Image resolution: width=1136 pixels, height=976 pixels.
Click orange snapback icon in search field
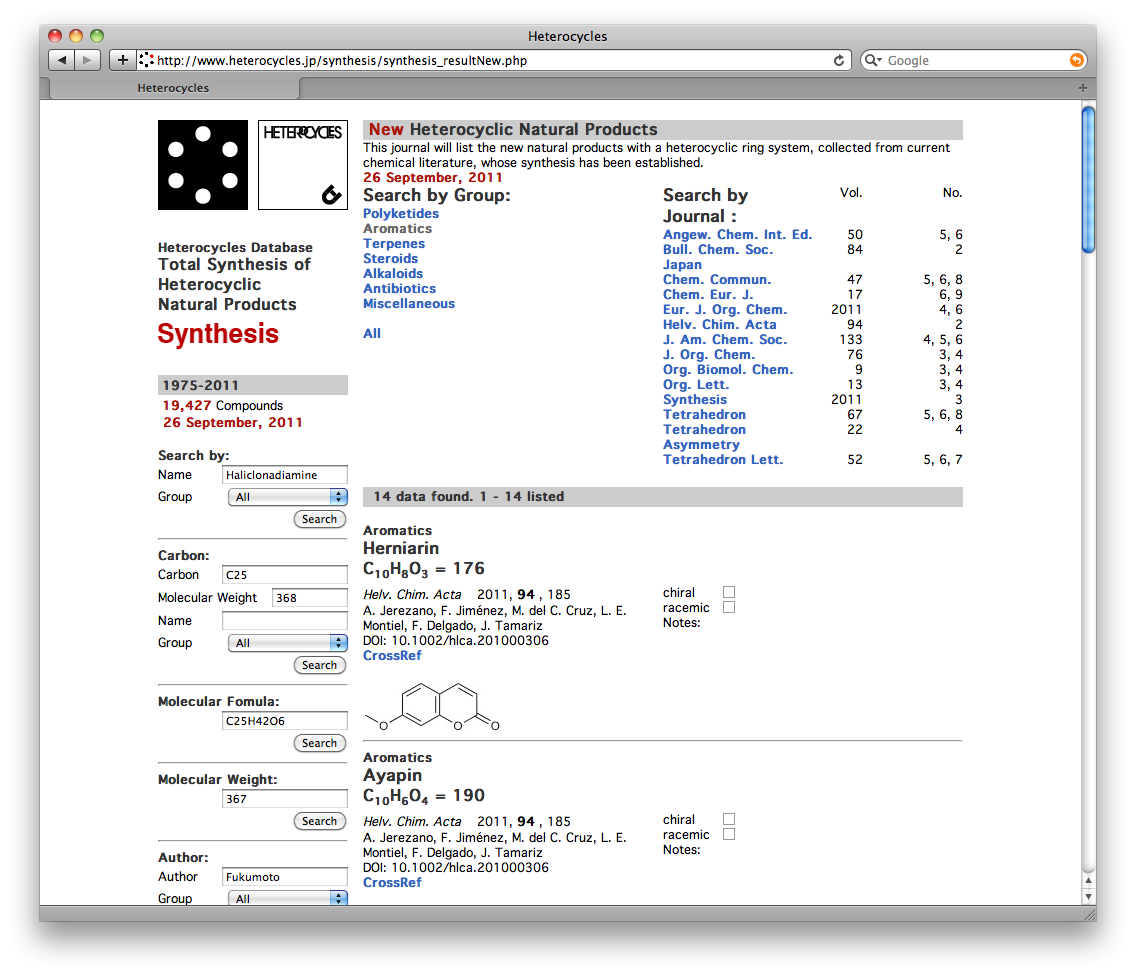pos(1077,60)
